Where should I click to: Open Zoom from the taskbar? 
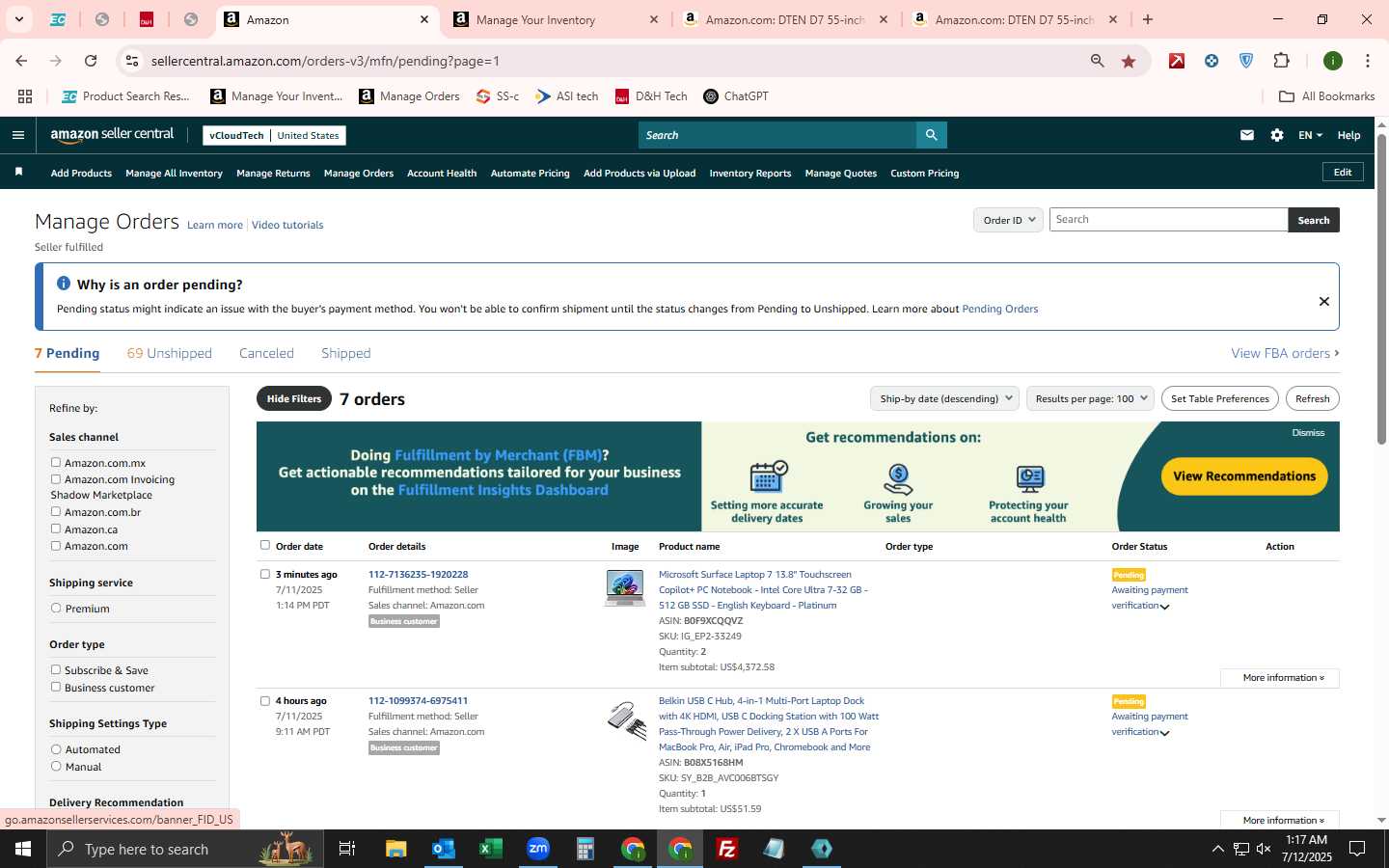tap(538, 849)
